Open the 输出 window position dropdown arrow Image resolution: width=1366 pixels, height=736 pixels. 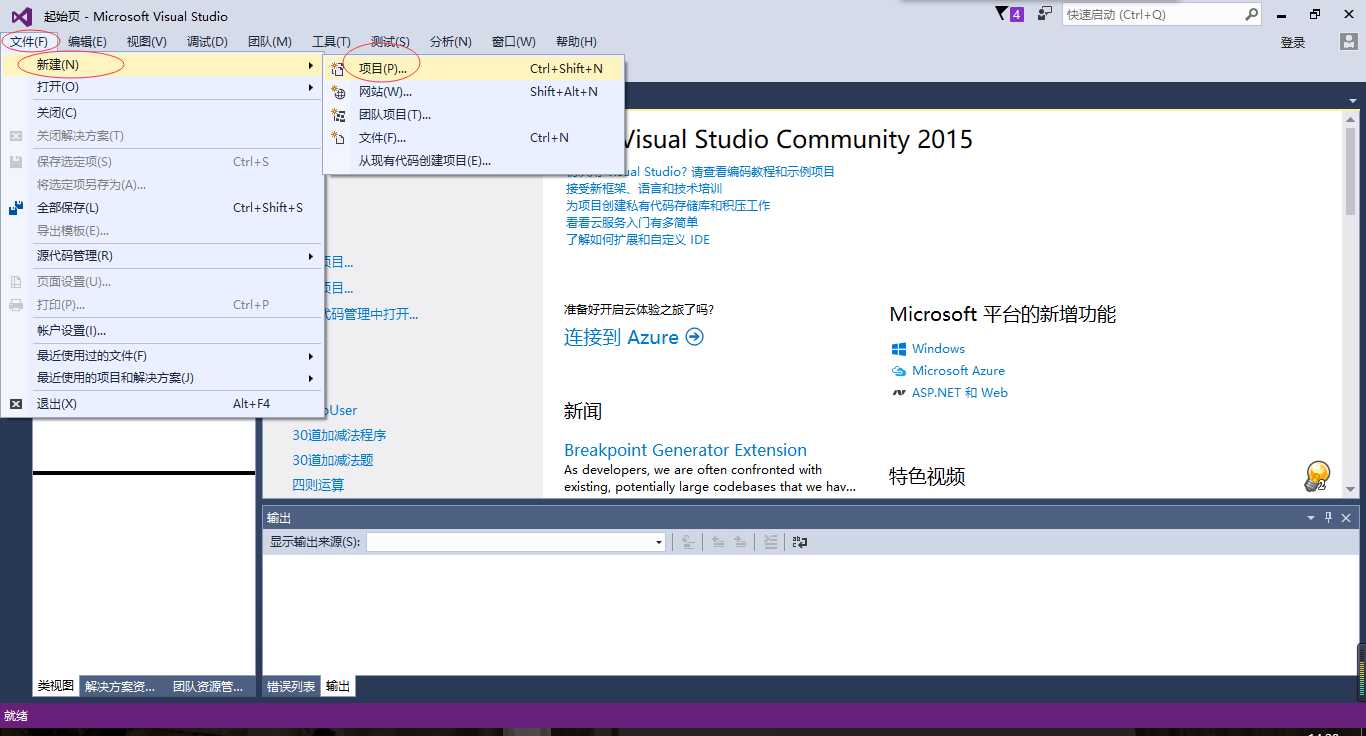tap(1311, 518)
